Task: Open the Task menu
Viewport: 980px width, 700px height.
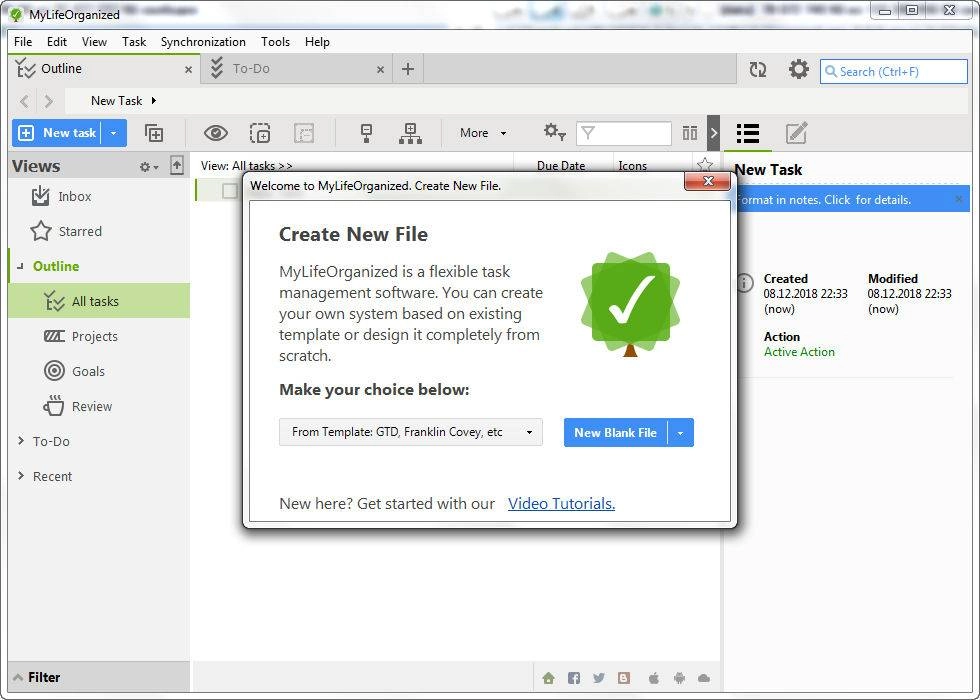Action: tap(134, 42)
